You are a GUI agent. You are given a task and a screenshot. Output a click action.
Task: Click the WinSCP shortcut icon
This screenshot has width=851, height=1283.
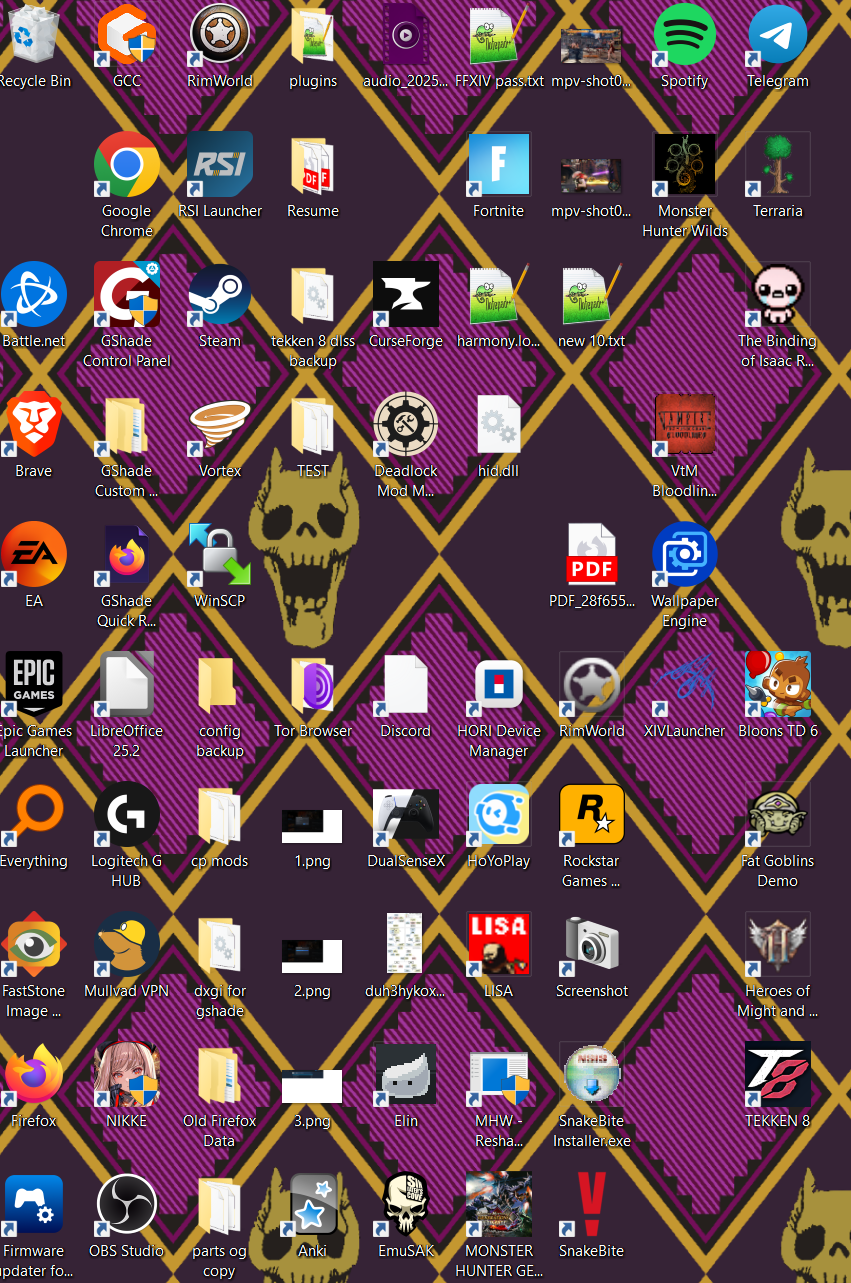(x=220, y=555)
